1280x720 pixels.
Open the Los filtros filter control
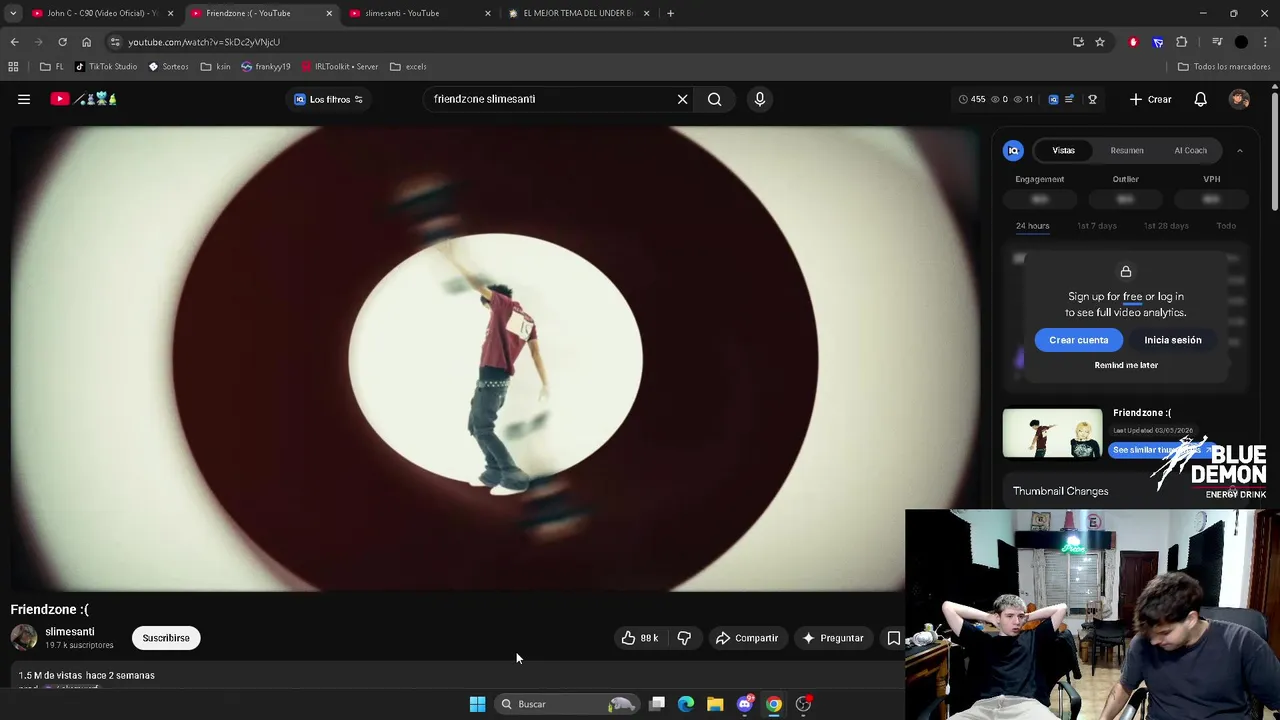pos(329,99)
